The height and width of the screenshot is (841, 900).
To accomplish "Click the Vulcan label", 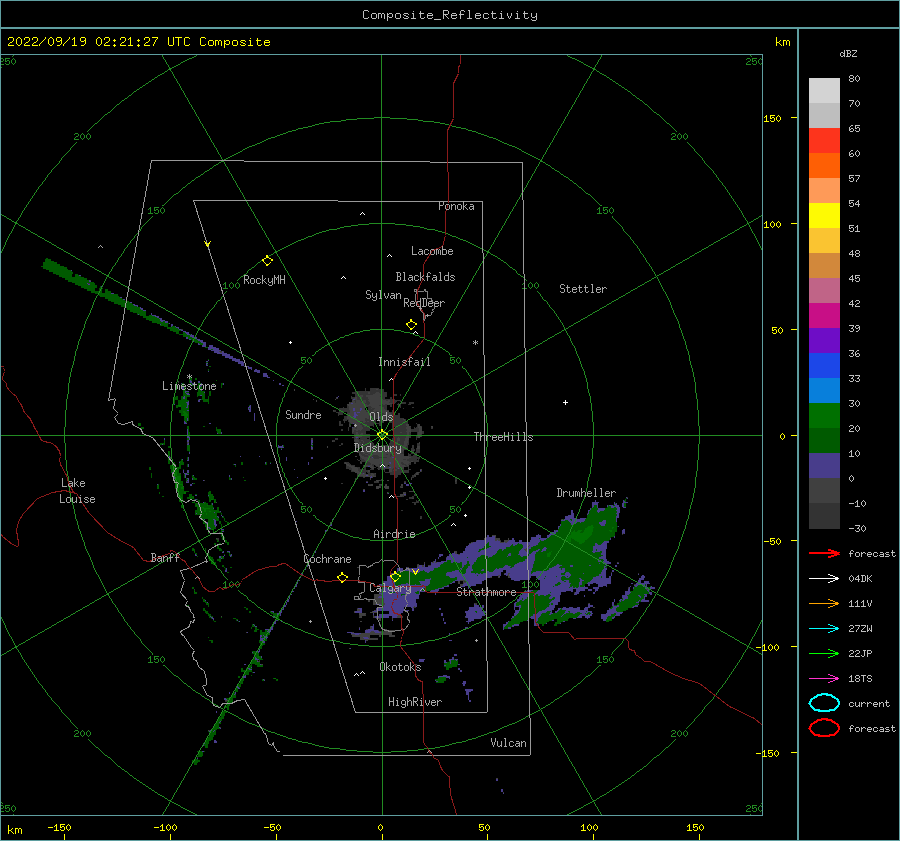I will [509, 743].
